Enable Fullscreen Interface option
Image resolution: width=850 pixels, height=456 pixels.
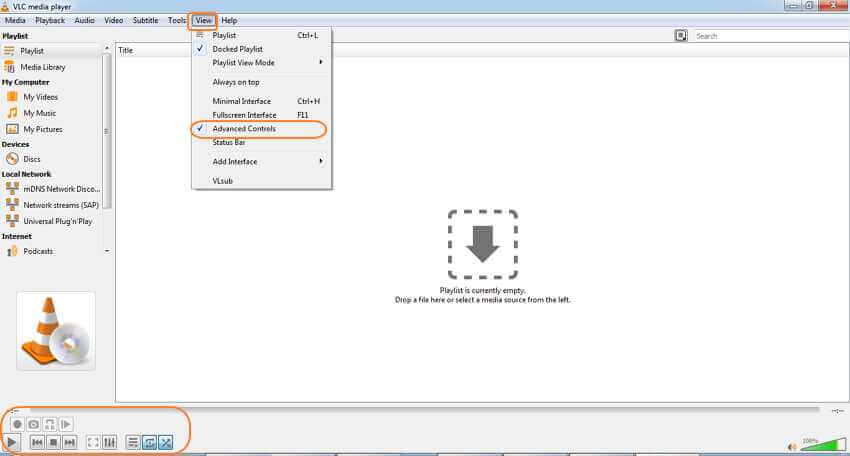[x=261, y=115]
